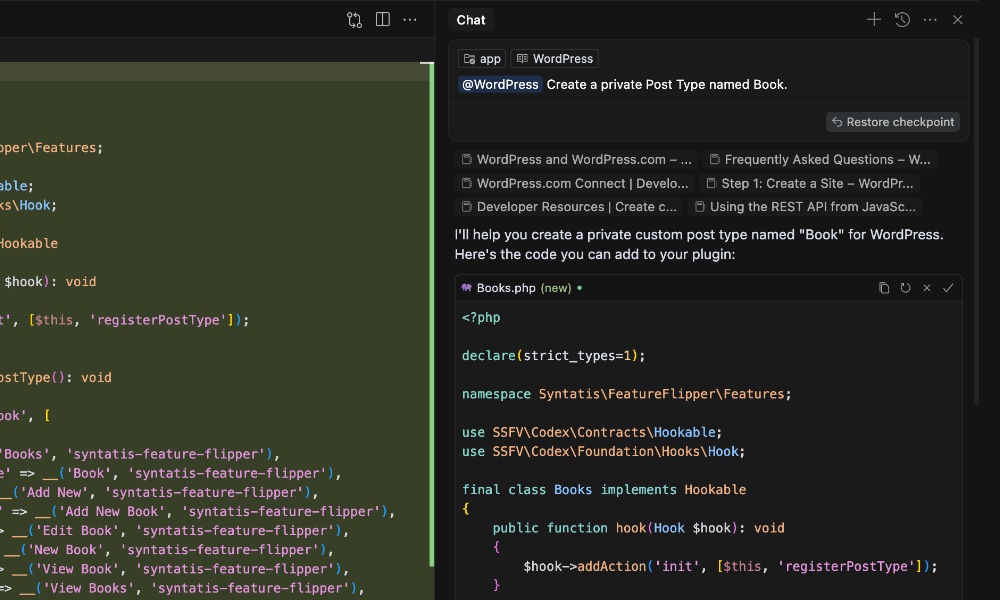Close the Chat panel
Image resolution: width=1000 pixels, height=600 pixels.
click(x=957, y=20)
